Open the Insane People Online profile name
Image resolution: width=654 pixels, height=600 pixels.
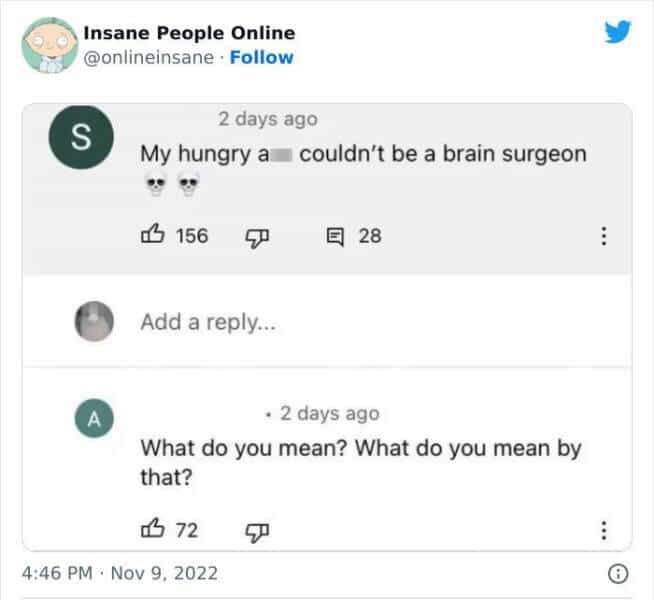tap(189, 33)
